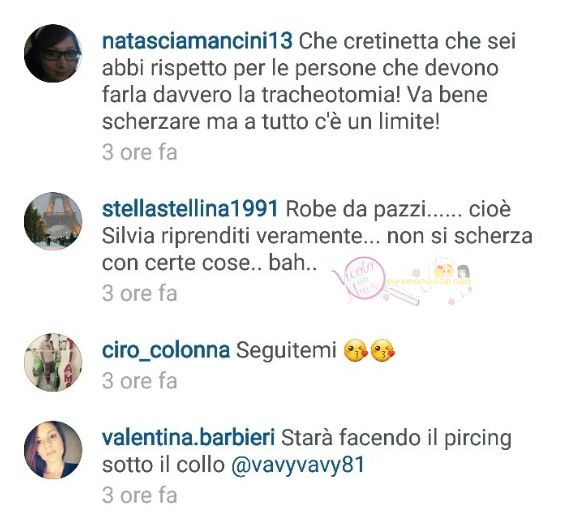Visit ciro_colonna username link
Image resolution: width=581 pixels, height=523 pixels.
166,350
